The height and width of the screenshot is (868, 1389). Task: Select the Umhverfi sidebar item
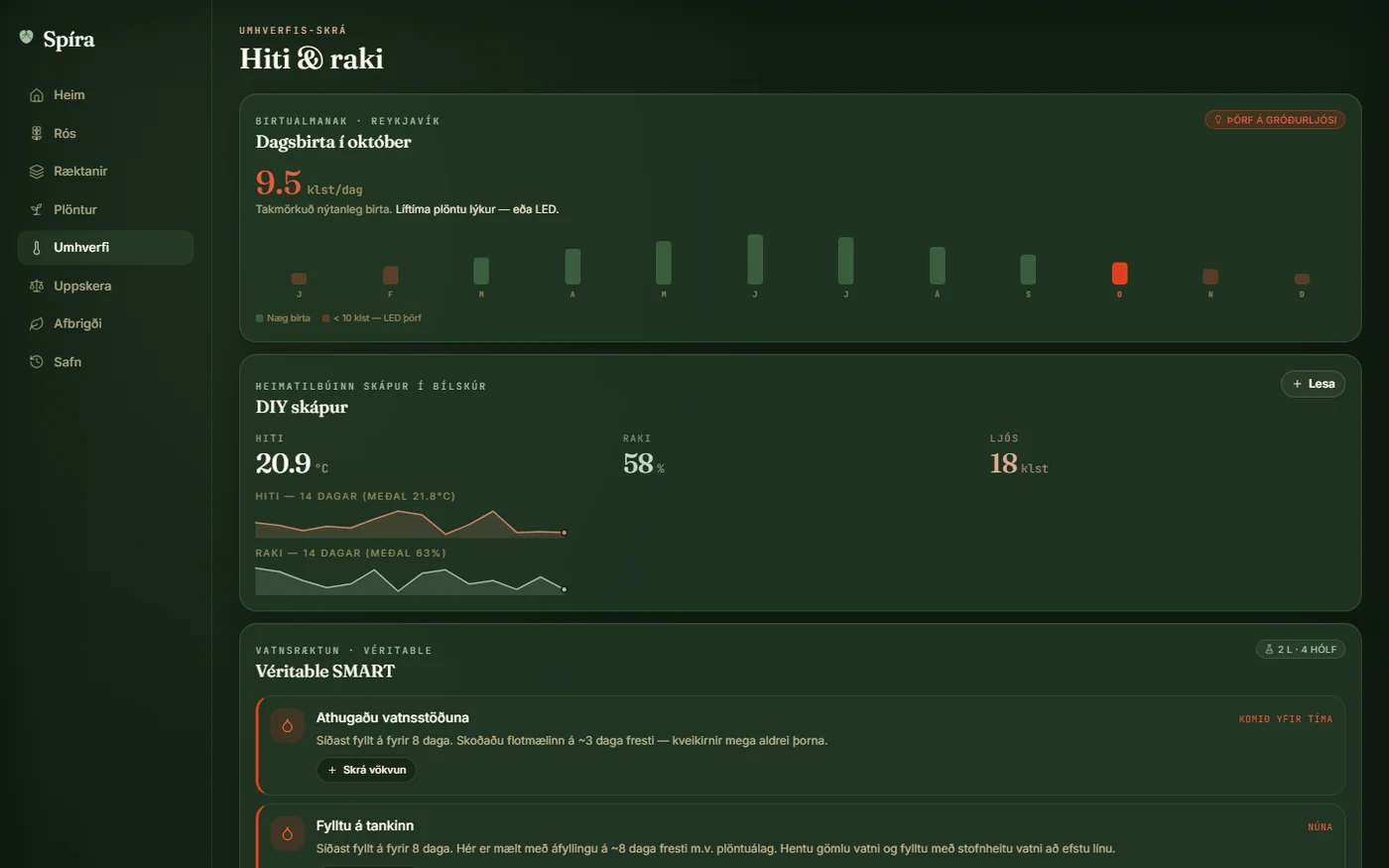(105, 248)
